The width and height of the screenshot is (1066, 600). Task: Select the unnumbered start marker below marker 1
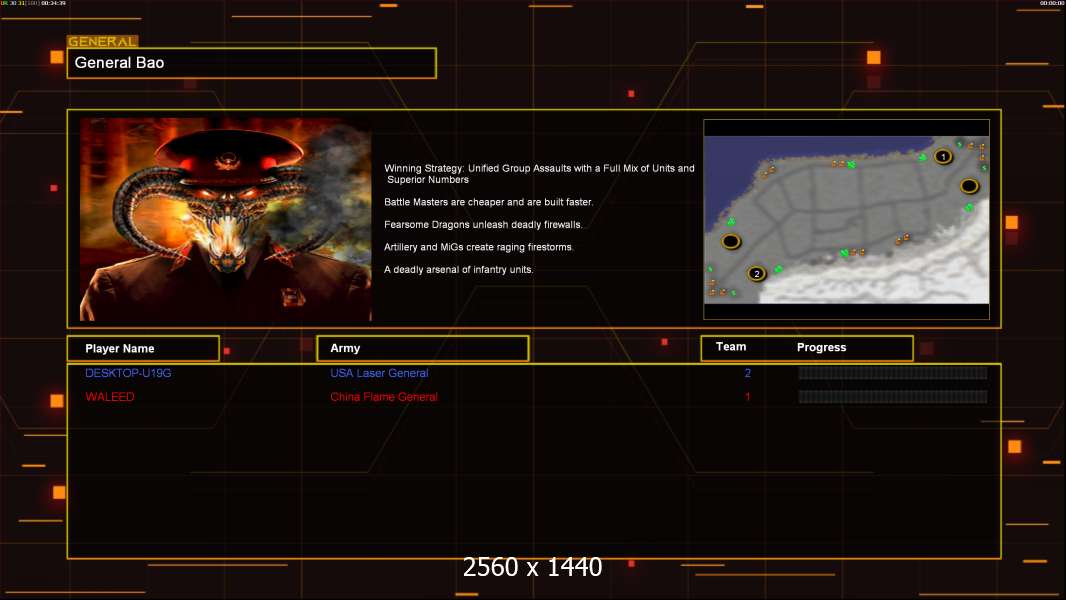[969, 186]
